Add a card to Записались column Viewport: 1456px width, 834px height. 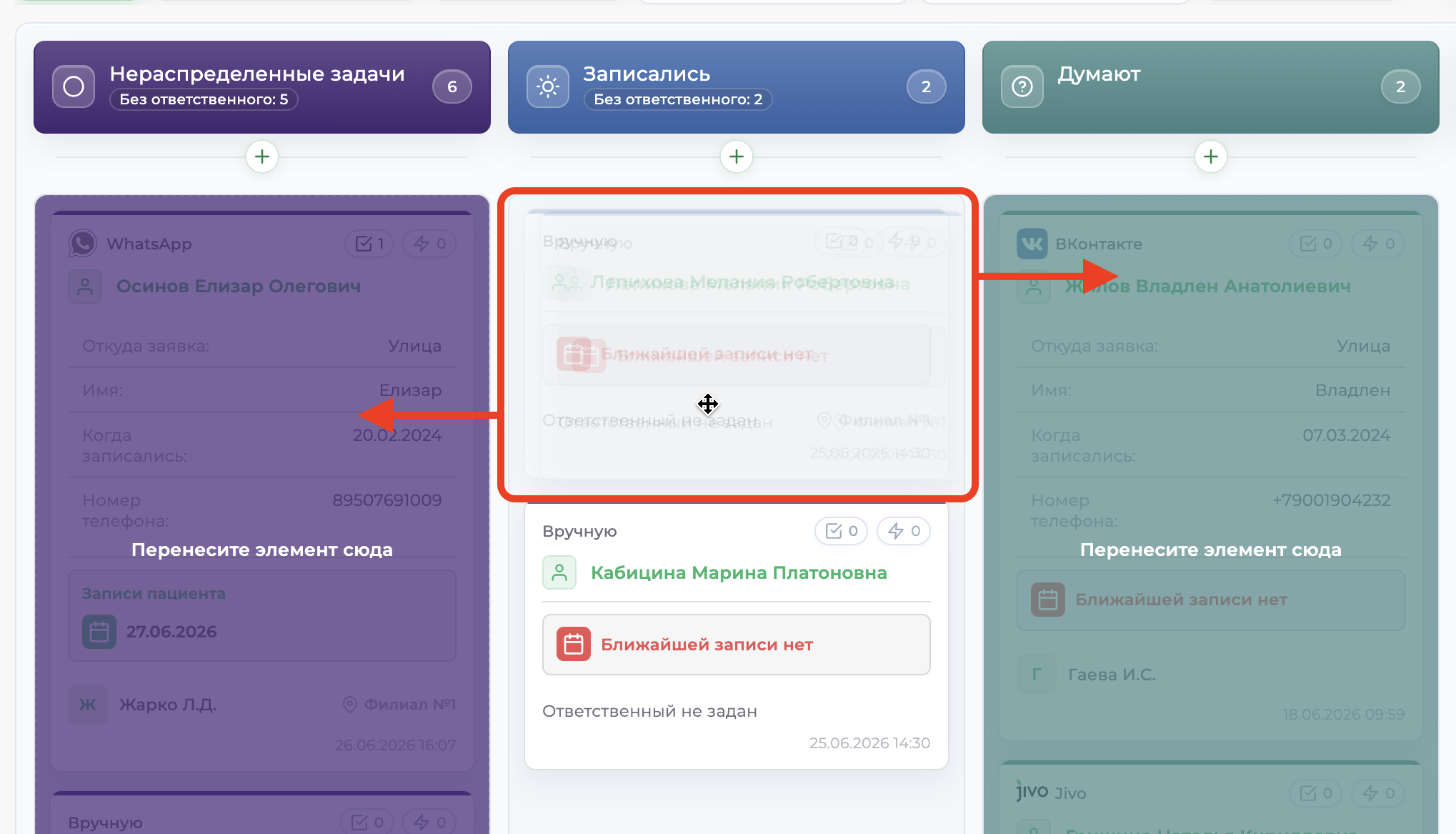[x=737, y=157]
